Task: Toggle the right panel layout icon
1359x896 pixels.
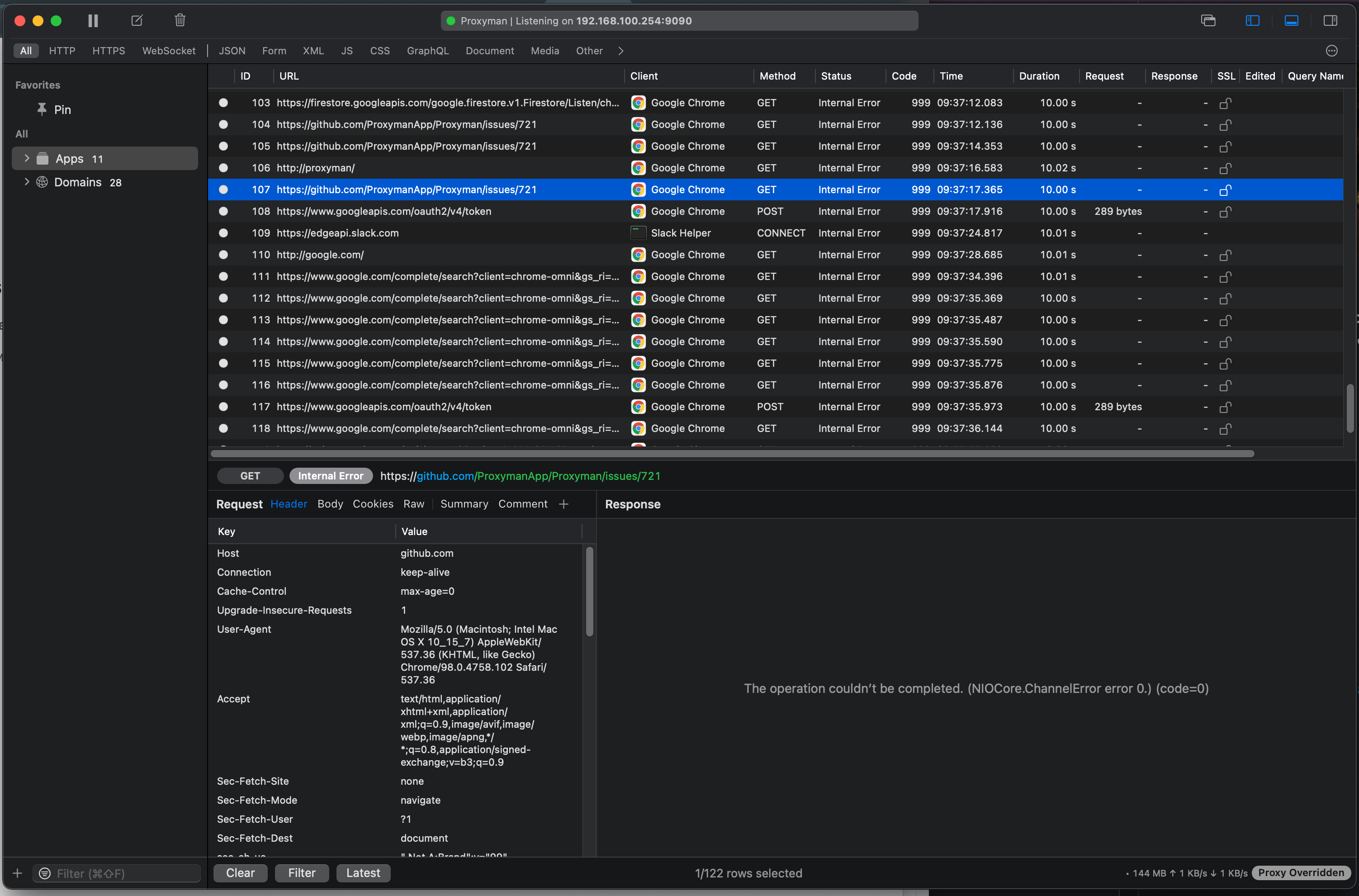Action: tap(1330, 20)
